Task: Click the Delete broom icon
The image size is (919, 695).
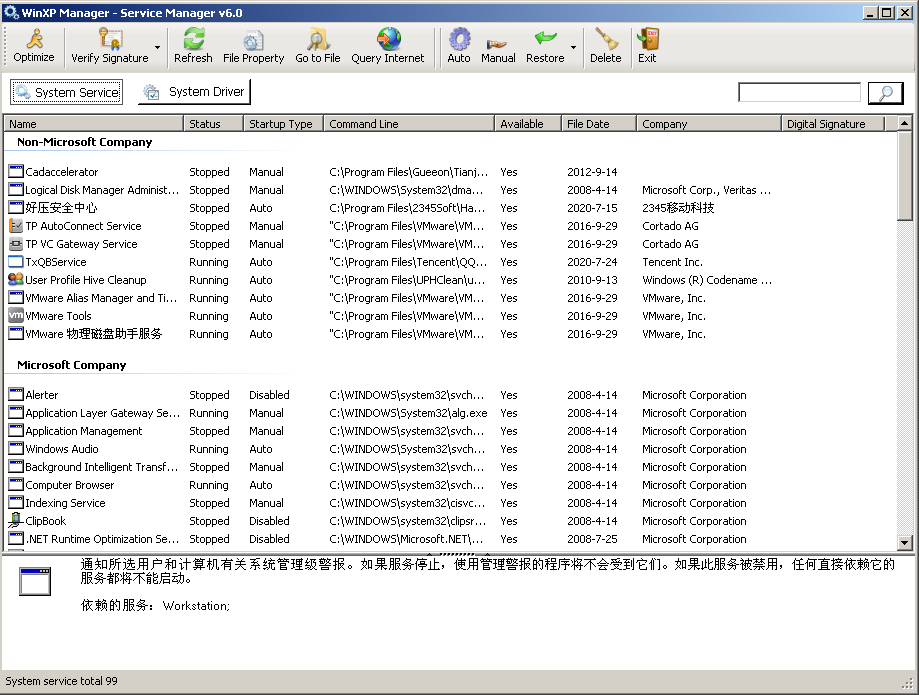Action: coord(605,46)
